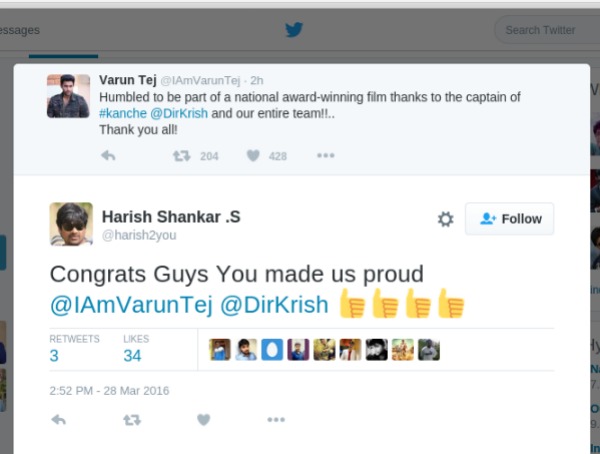Reply to Varun Tej's tweet
This screenshot has height=454, width=600.
108,155
